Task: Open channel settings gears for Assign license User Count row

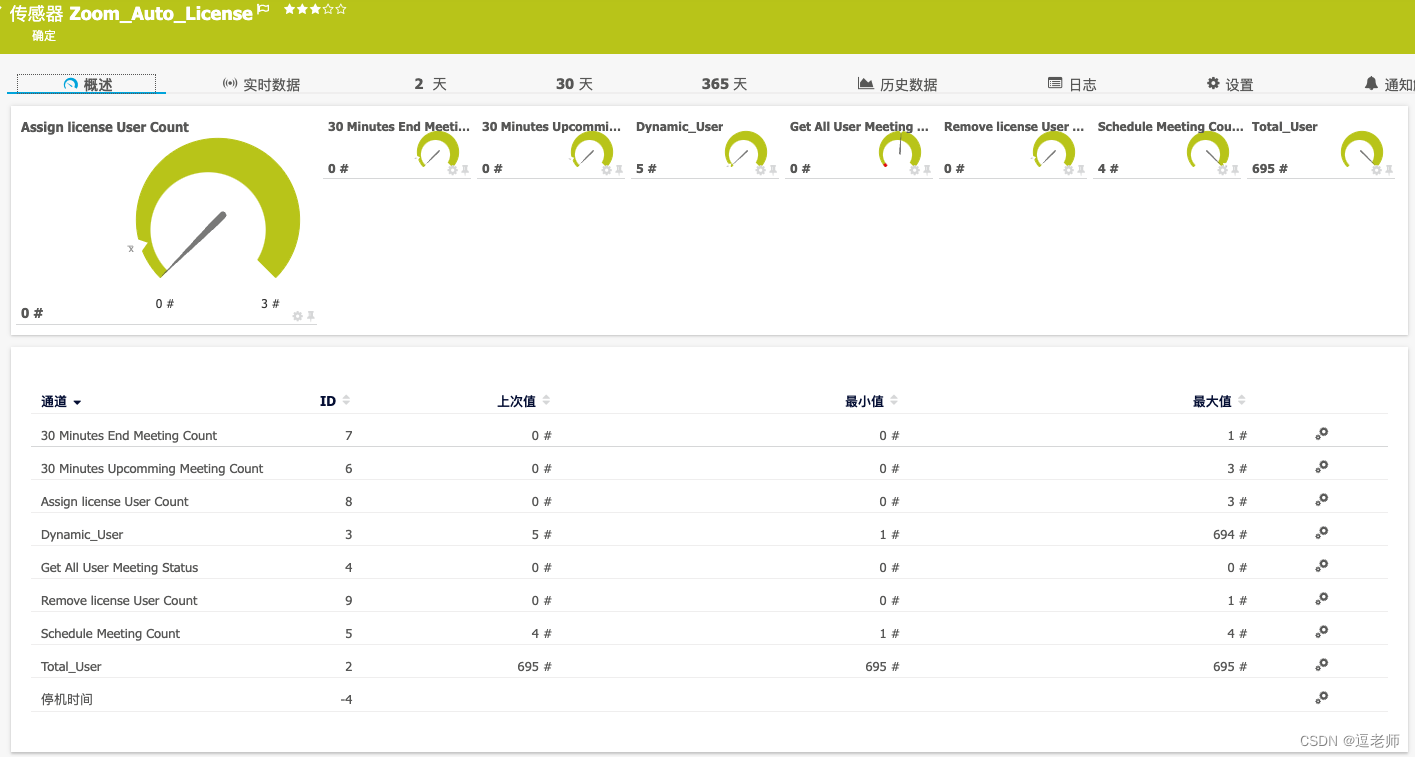Action: coord(1321,500)
